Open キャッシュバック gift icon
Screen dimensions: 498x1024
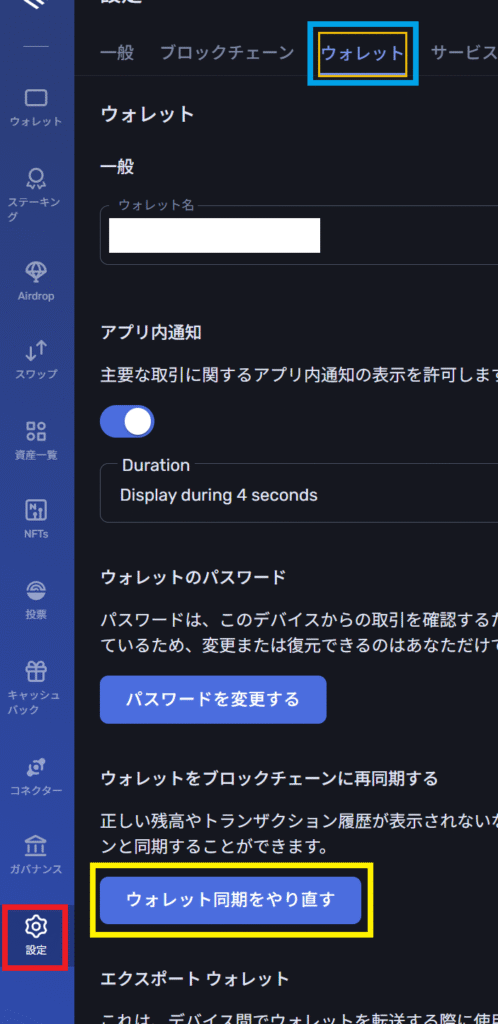point(36,671)
